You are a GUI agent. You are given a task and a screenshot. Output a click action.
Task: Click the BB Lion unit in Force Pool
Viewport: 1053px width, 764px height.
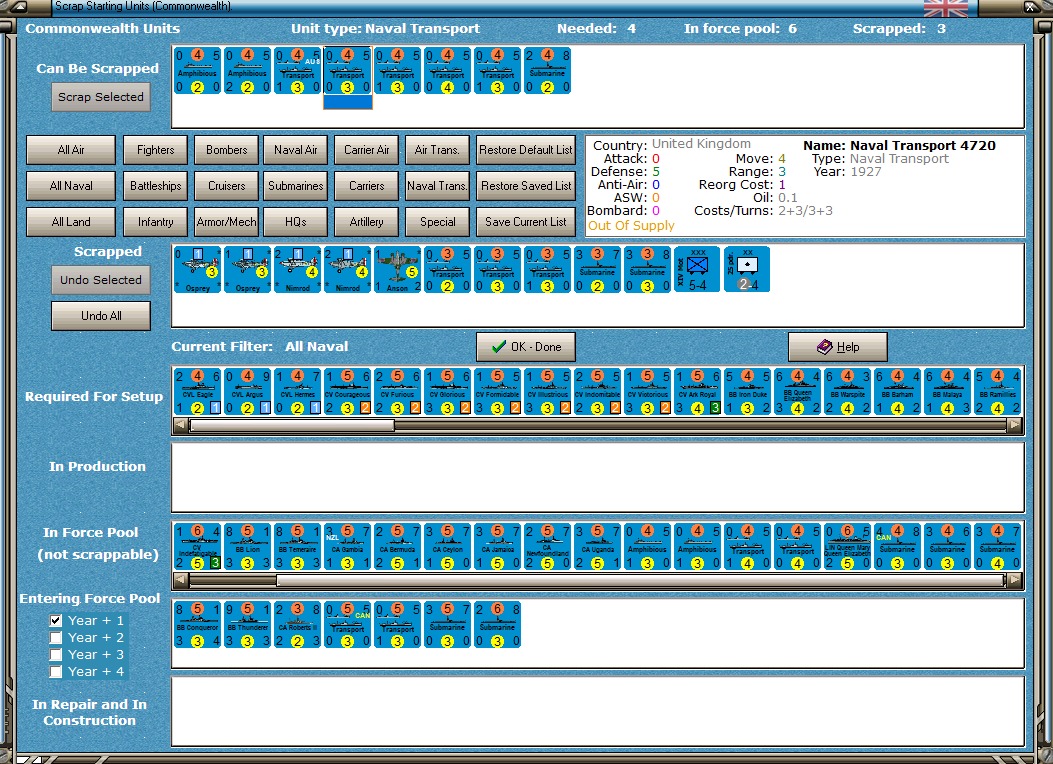(x=248, y=546)
